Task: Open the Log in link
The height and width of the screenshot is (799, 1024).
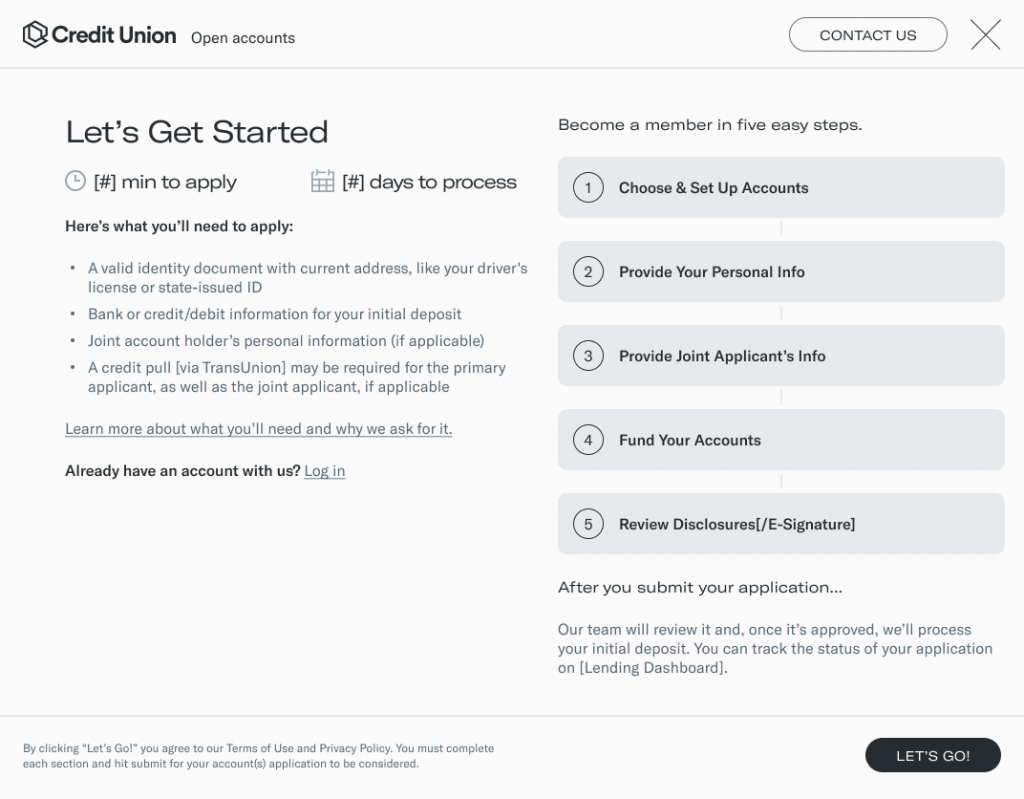Action: pyautogui.click(x=324, y=471)
